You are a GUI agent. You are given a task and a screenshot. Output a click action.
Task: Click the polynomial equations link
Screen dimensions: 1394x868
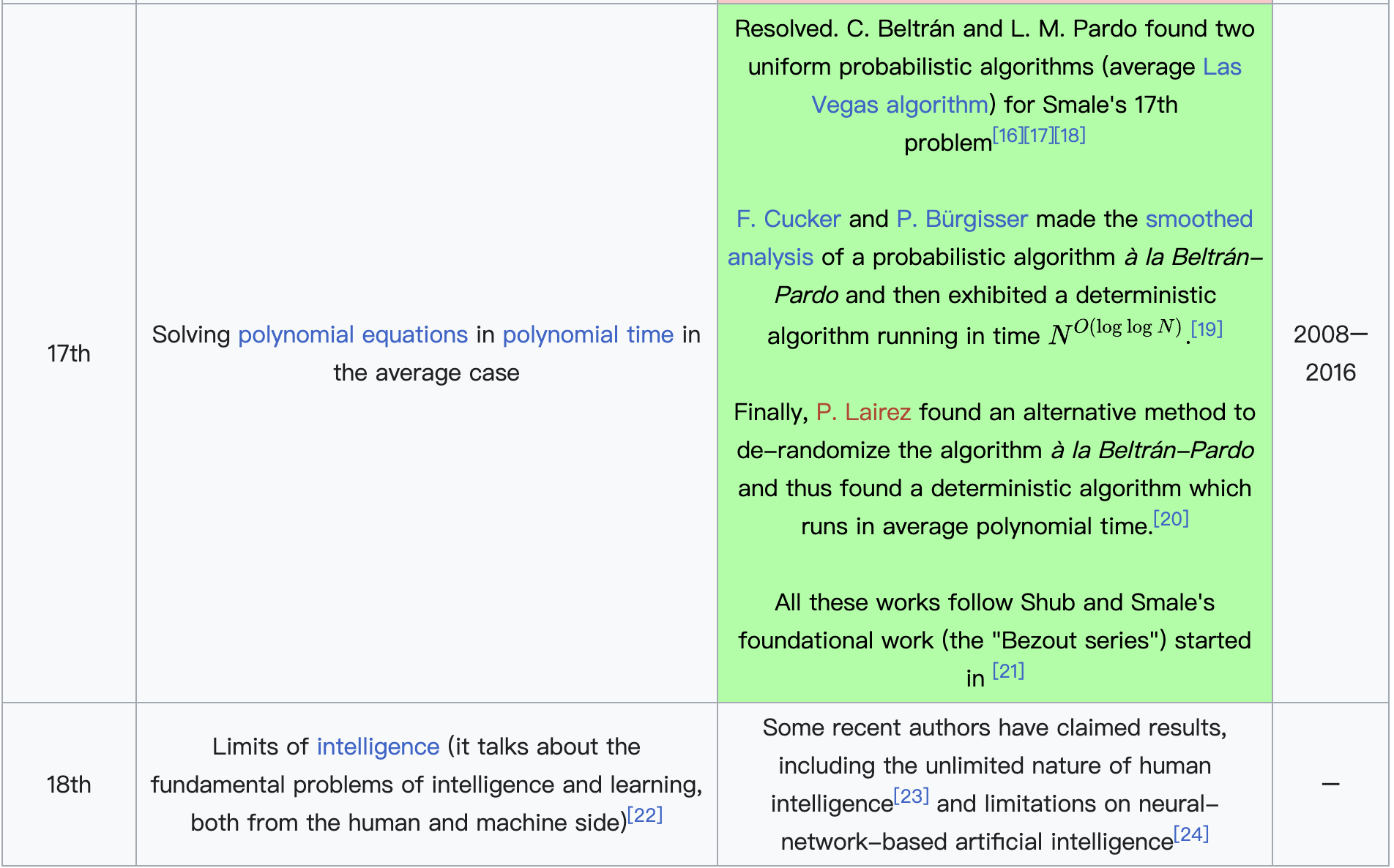[x=353, y=334]
